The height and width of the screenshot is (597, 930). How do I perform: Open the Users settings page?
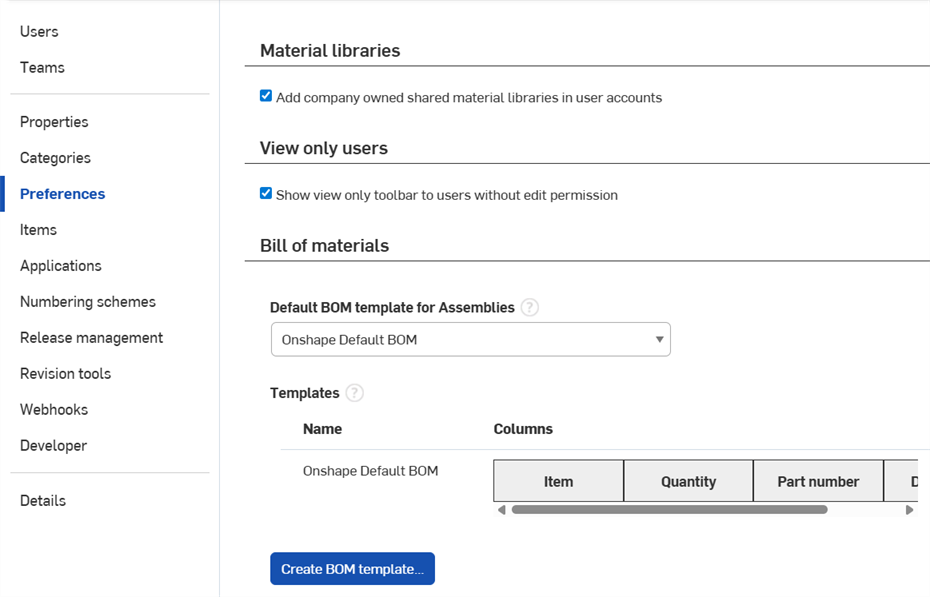pyautogui.click(x=39, y=32)
